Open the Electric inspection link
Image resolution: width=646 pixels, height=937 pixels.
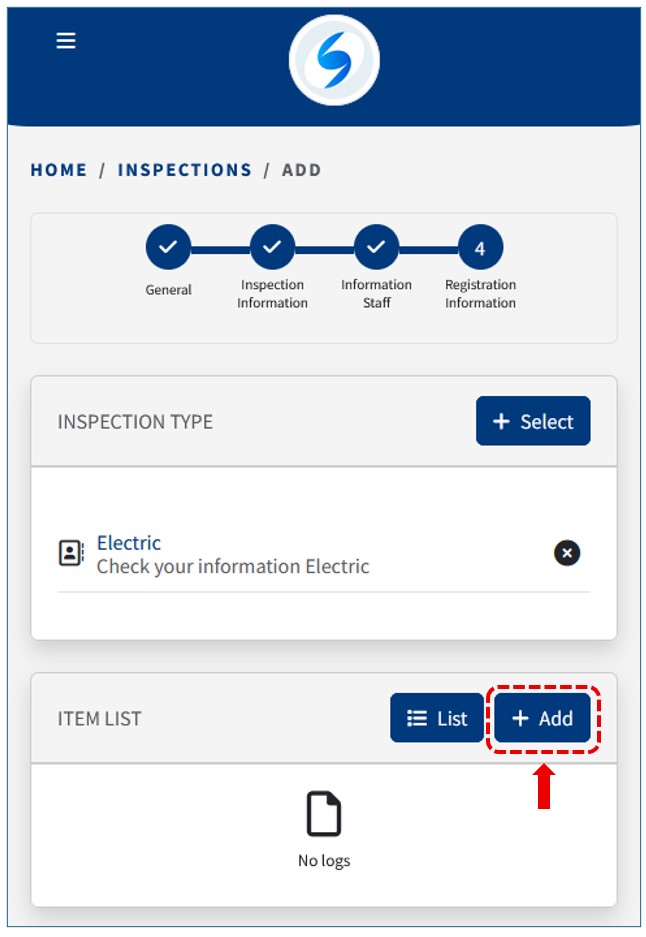tap(129, 543)
